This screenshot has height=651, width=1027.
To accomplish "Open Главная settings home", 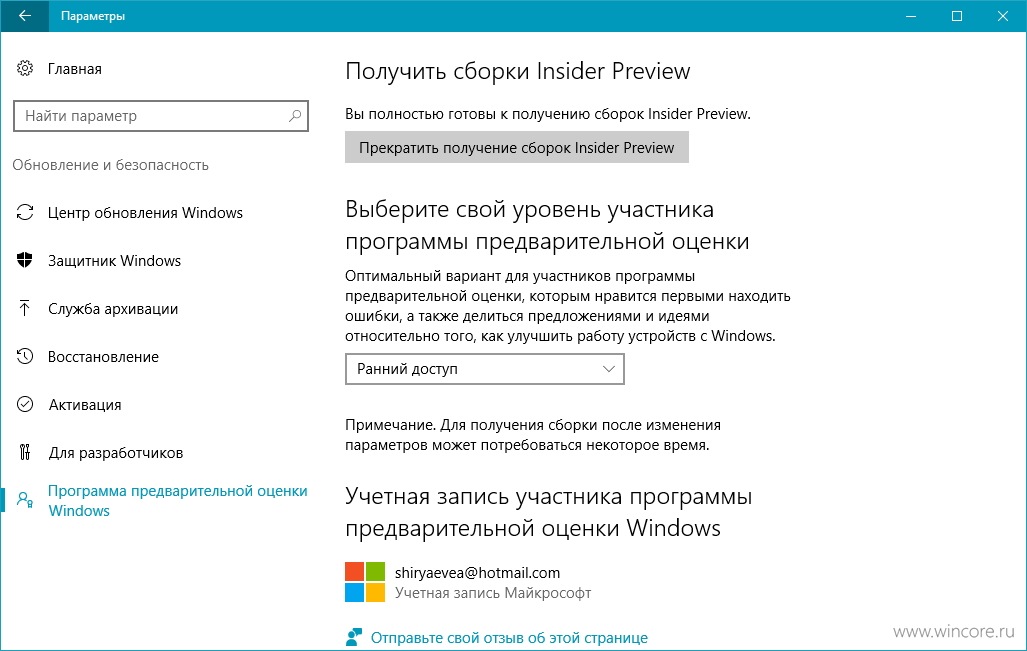I will tap(75, 69).
